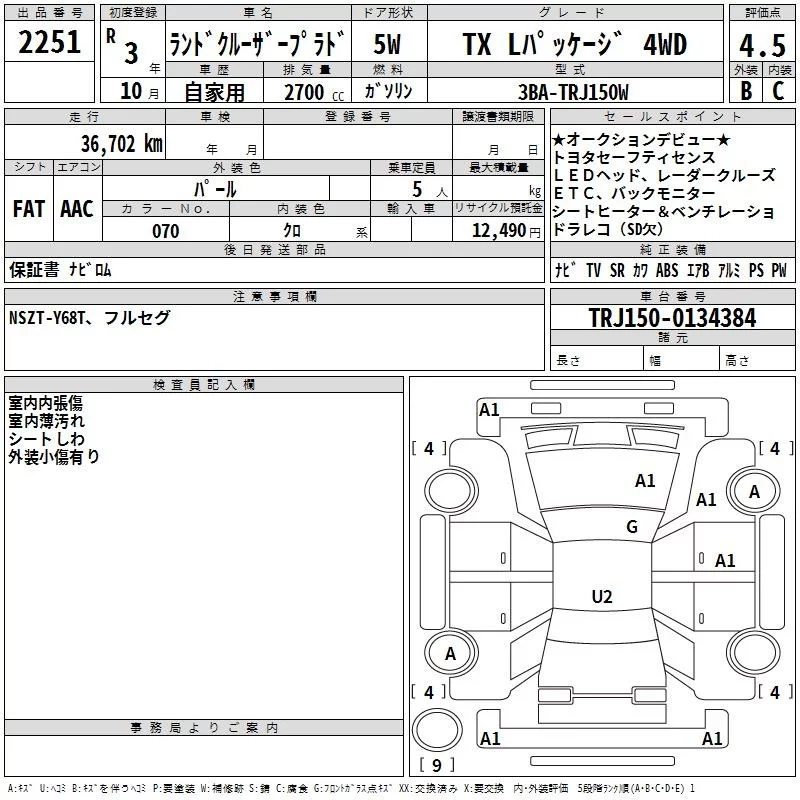Viewport: 800px width, 800px height.
Task: Select the shift type FAT
Action: (x=29, y=209)
